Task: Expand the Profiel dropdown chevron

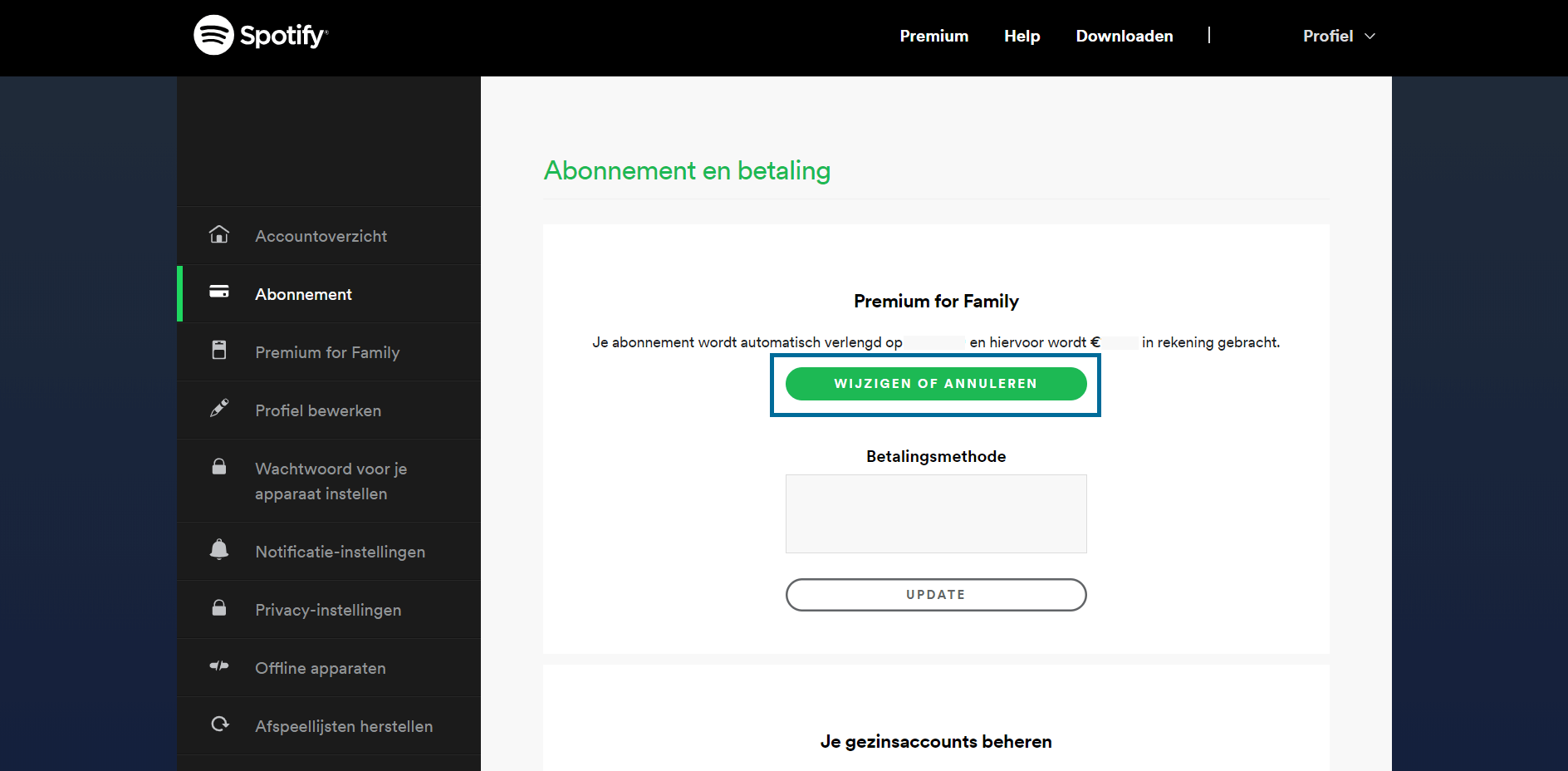Action: click(x=1370, y=36)
